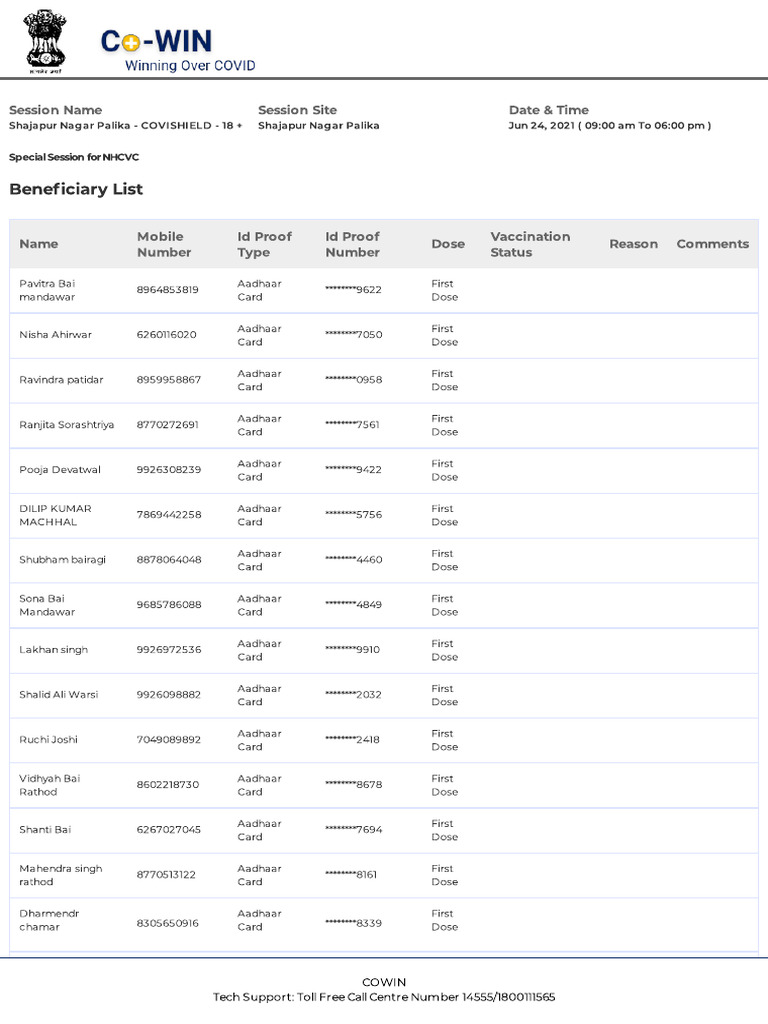This screenshot has height=1024, width=768.
Task: Select the Ravindra patidar row name
Action: click(61, 379)
